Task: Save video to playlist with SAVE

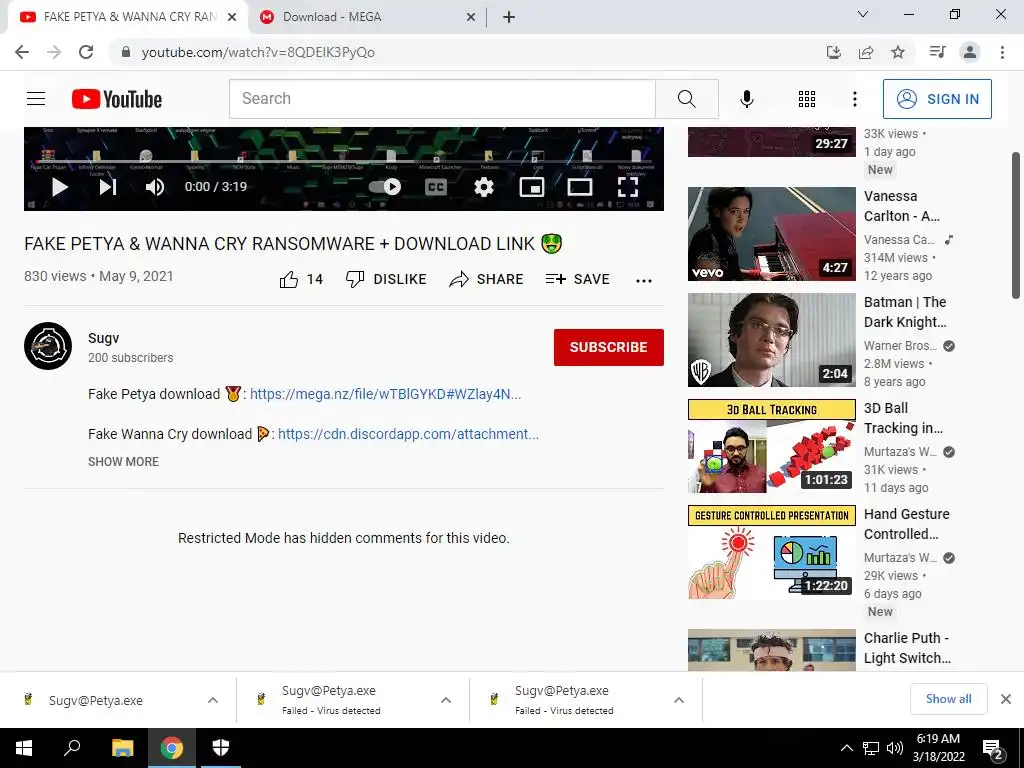Action: pyautogui.click(x=577, y=280)
